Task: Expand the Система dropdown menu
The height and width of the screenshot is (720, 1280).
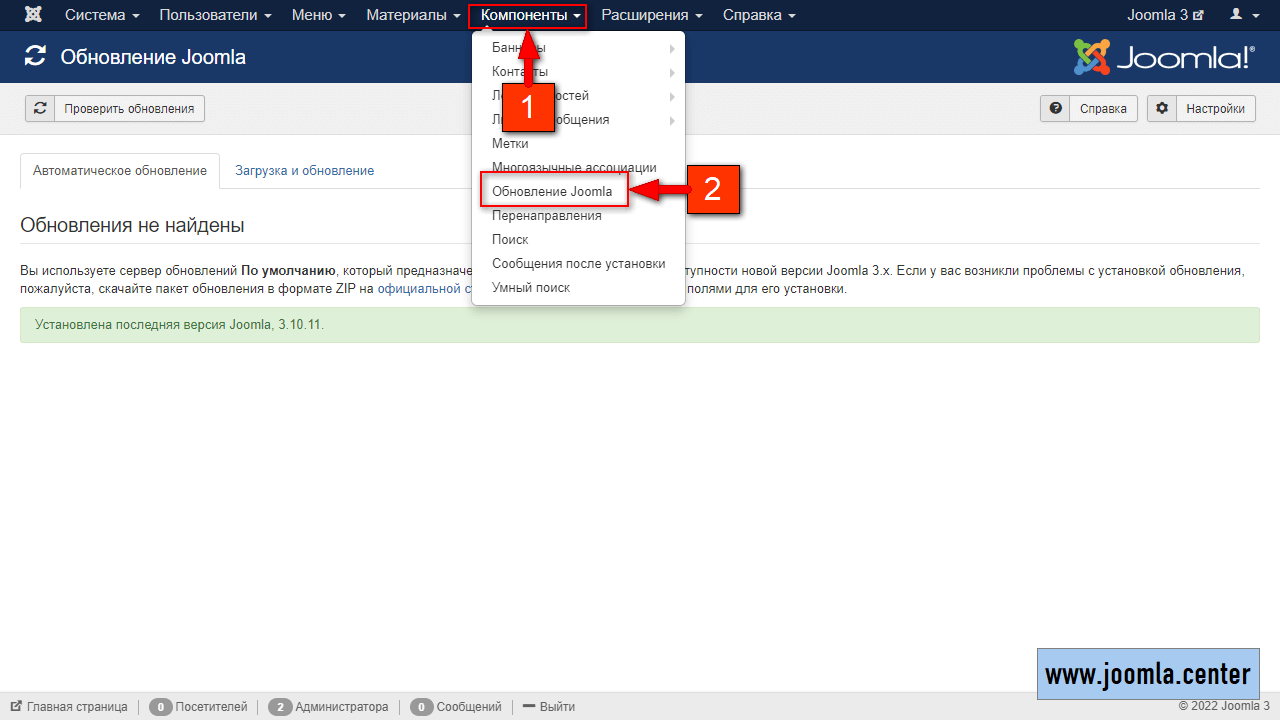Action: [x=102, y=15]
